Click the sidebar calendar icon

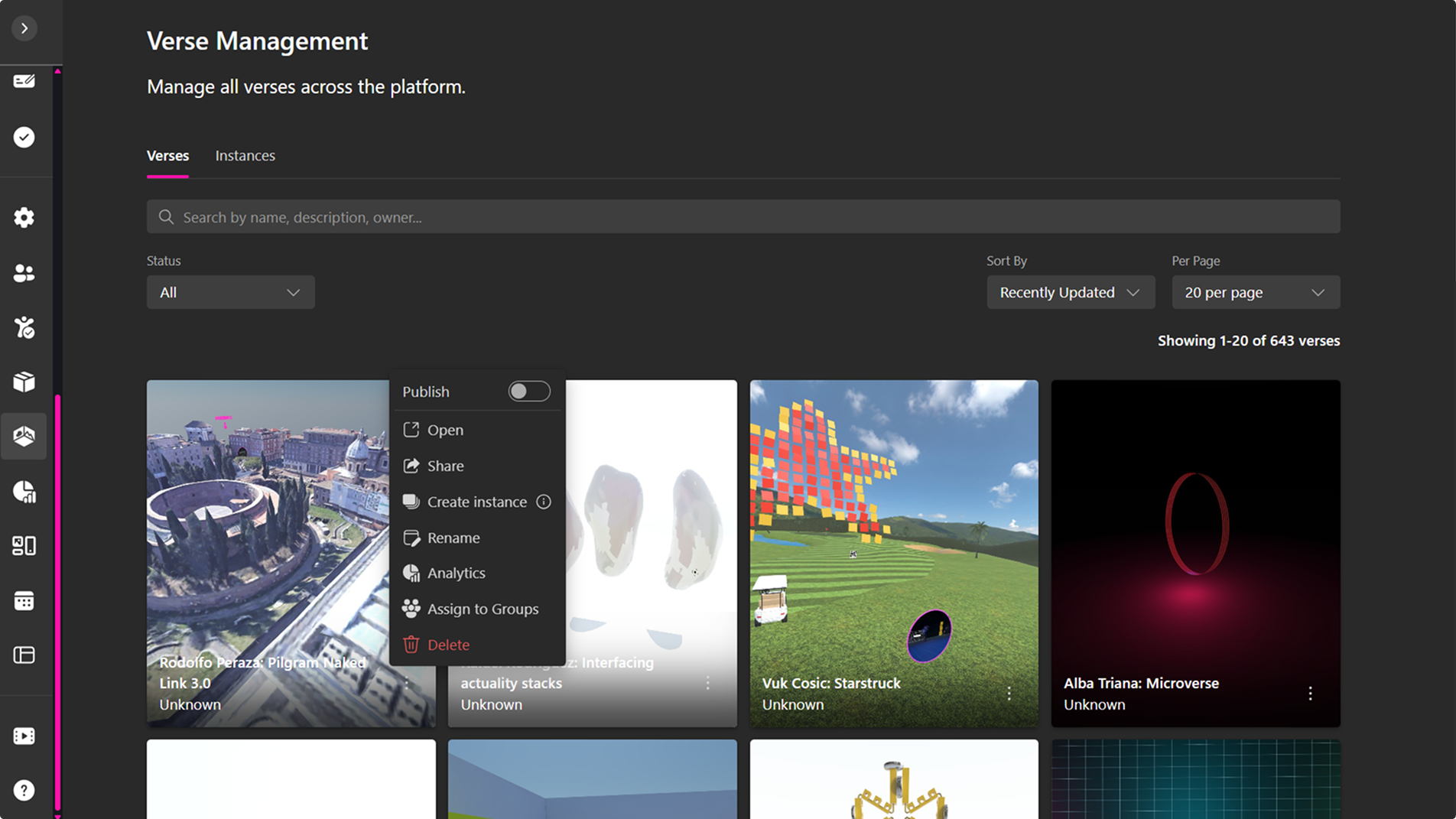click(x=24, y=601)
